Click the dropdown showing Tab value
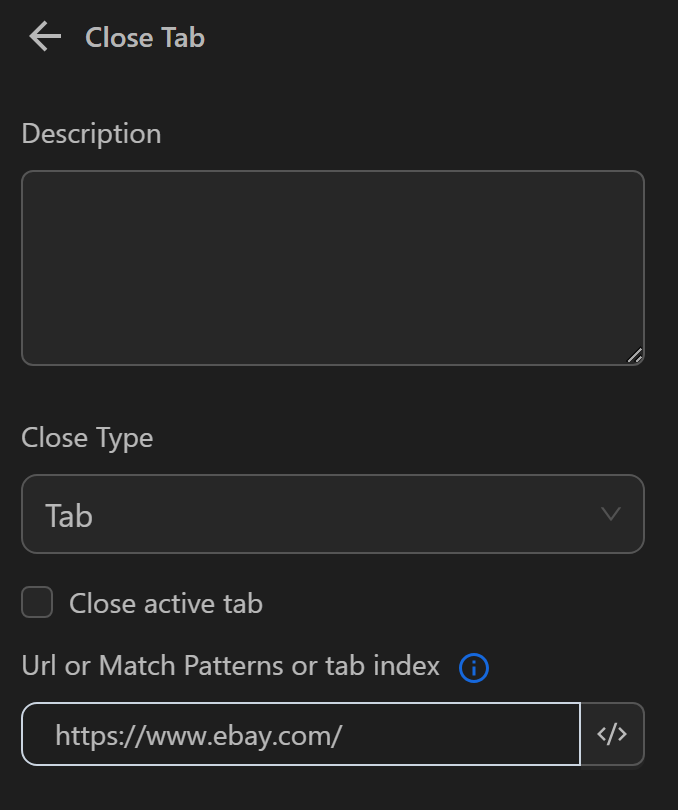678x810 pixels. tap(333, 514)
